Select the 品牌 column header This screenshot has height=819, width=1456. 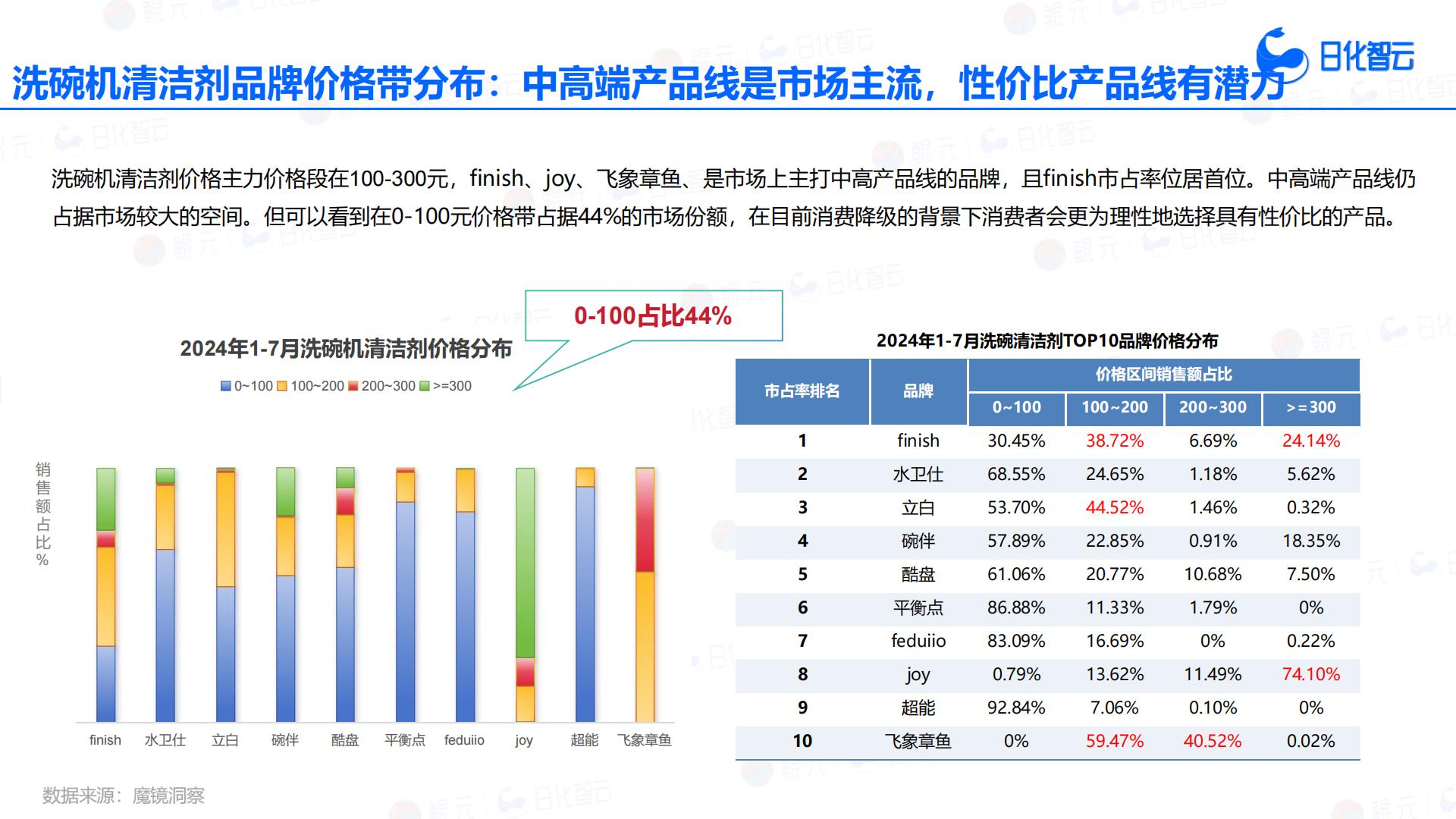coord(918,391)
